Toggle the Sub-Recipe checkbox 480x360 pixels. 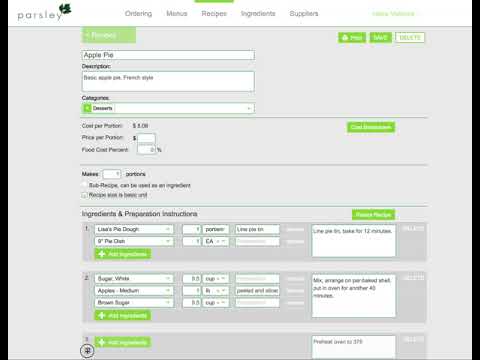click(x=84, y=185)
